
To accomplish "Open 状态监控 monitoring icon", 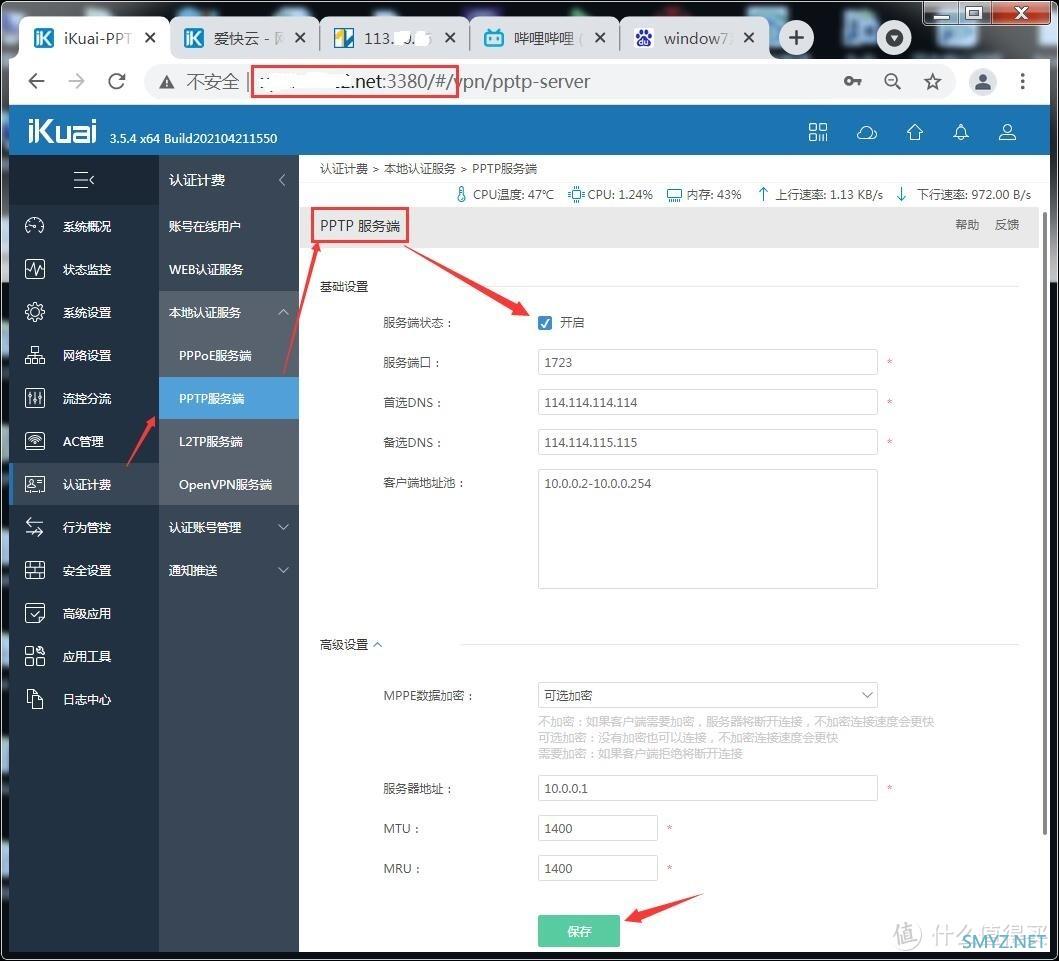I will click(34, 269).
